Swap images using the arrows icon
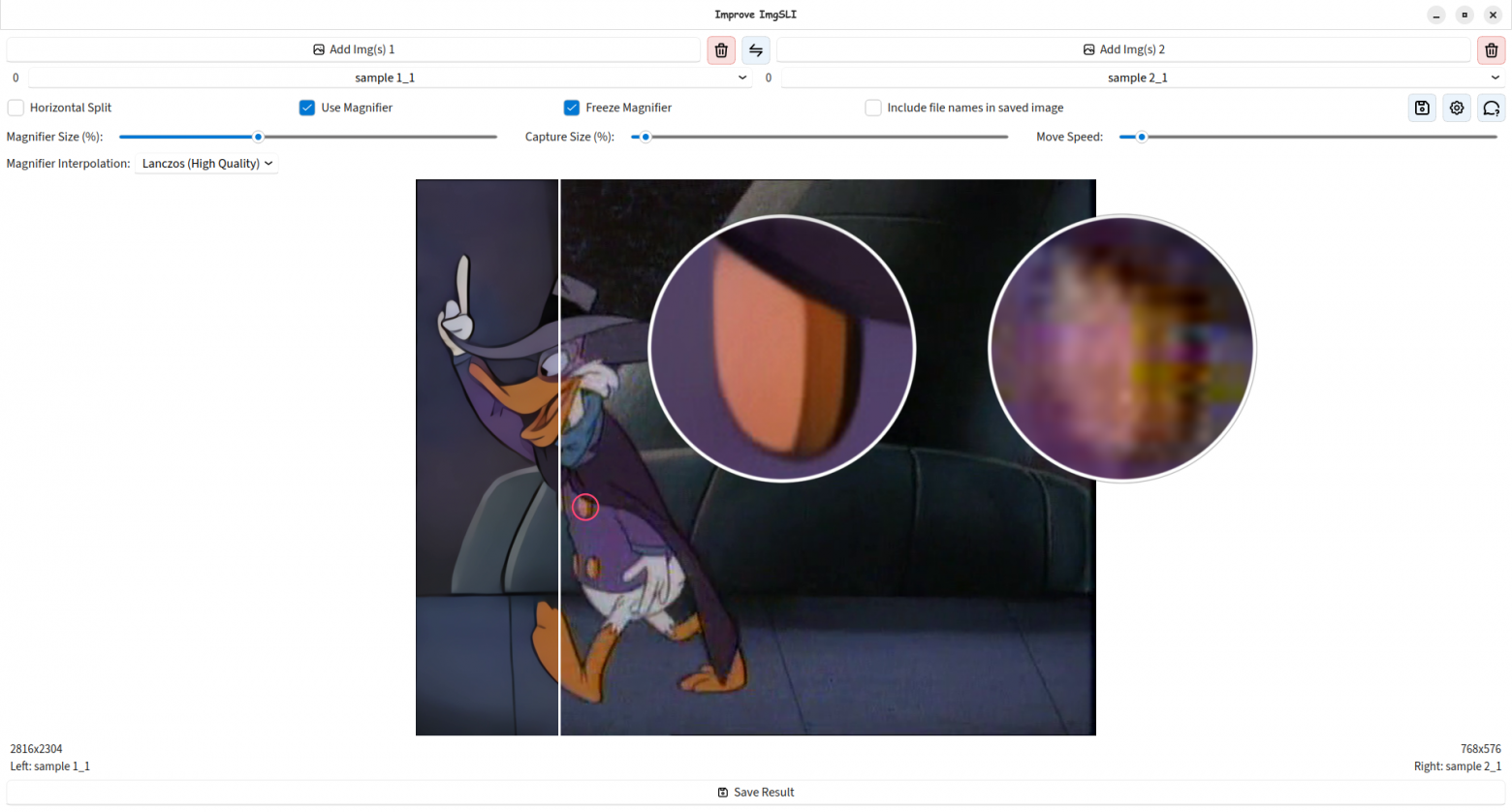1512x812 pixels. coord(756,49)
